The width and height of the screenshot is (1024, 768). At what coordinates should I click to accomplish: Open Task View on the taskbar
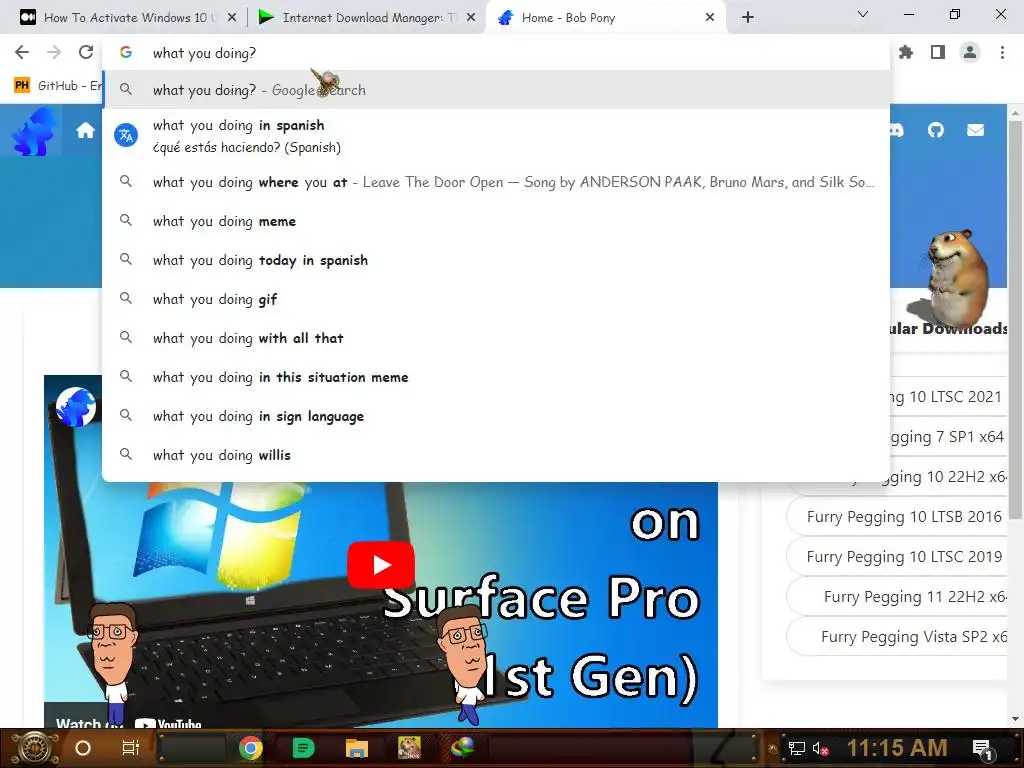coord(131,748)
